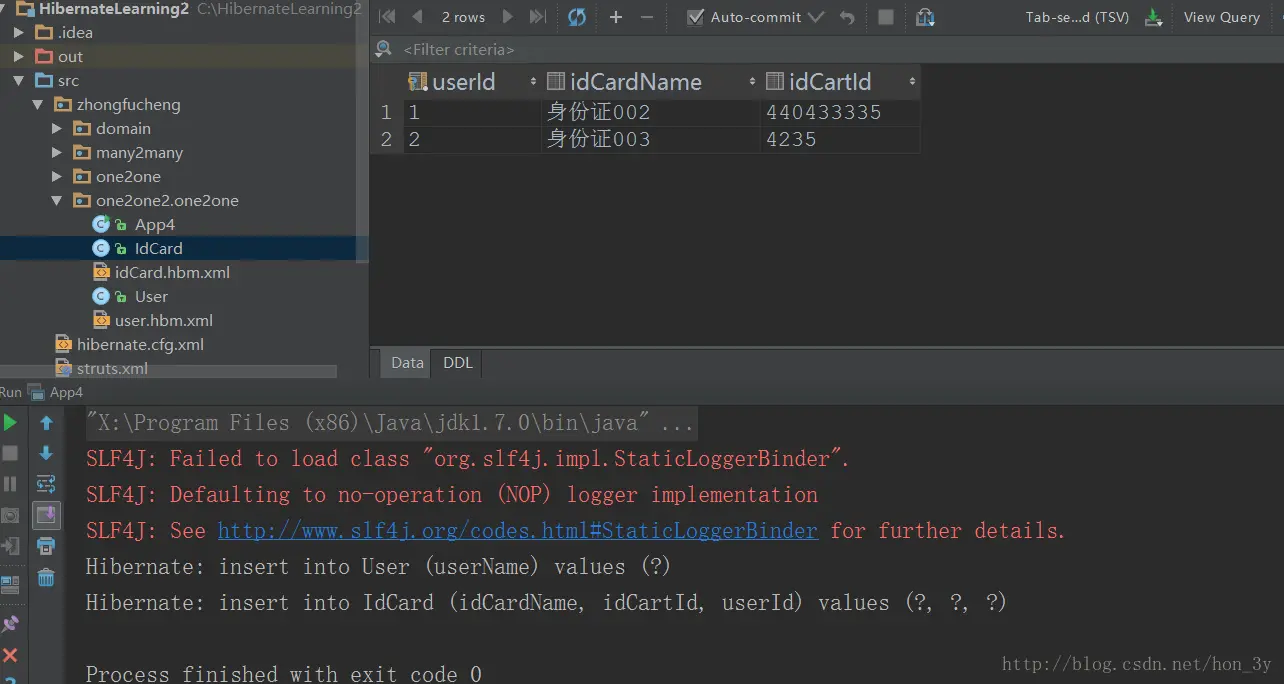The height and width of the screenshot is (684, 1284).
Task: Sort by the userId column header
Action: [x=471, y=82]
